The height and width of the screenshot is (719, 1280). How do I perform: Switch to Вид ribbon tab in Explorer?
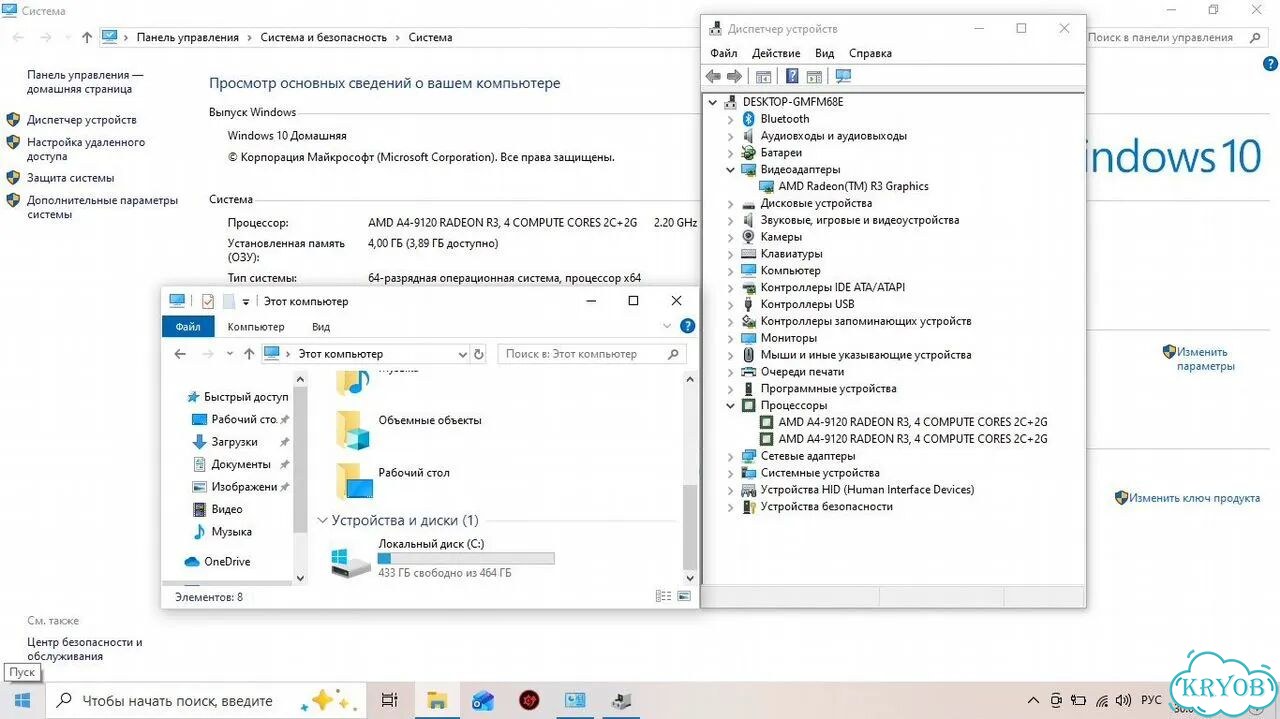321,327
